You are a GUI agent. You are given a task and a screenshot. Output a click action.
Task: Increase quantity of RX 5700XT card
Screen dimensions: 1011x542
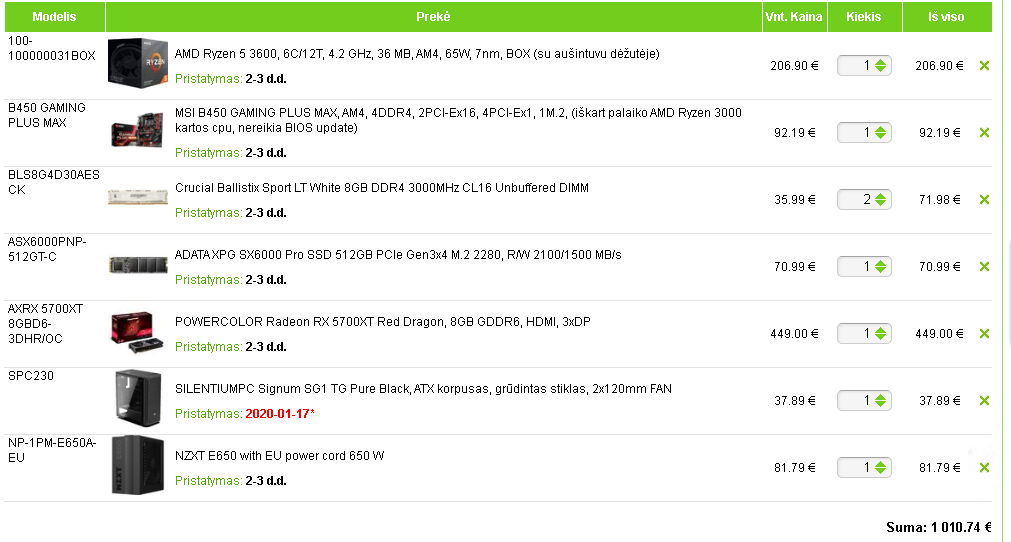pos(880,330)
